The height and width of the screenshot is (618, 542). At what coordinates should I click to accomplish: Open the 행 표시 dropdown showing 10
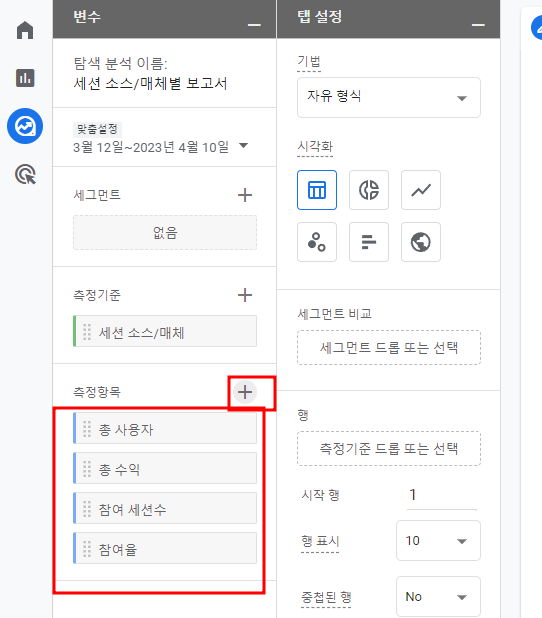coord(438,541)
